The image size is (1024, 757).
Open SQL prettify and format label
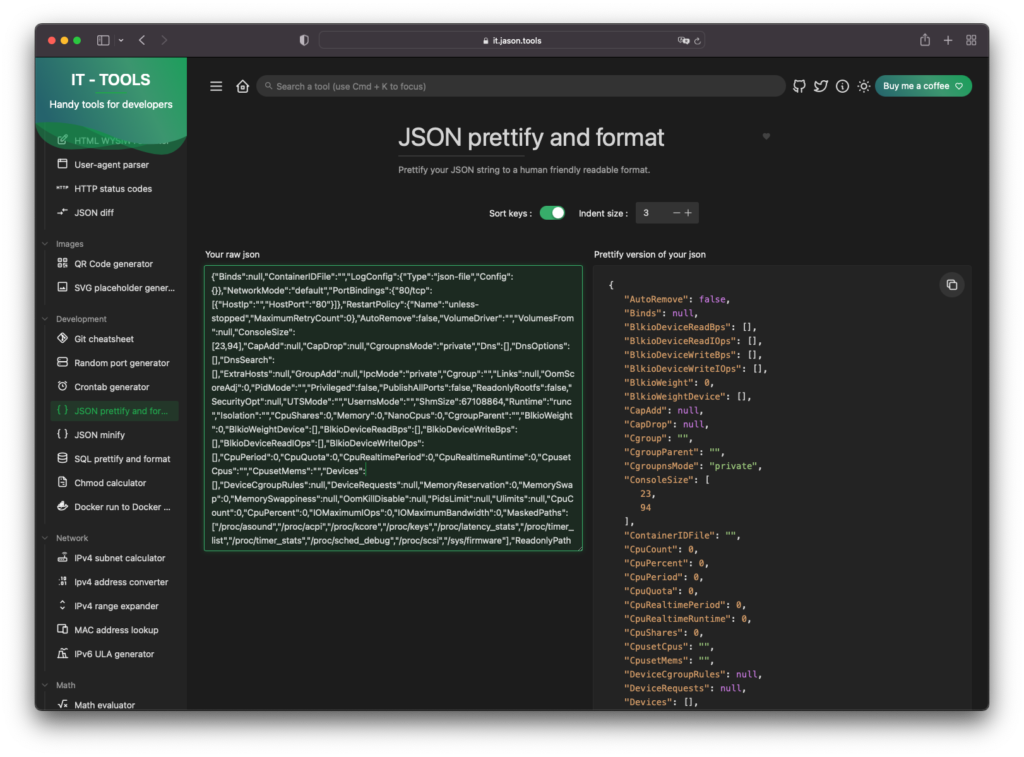pyautogui.click(x=122, y=459)
